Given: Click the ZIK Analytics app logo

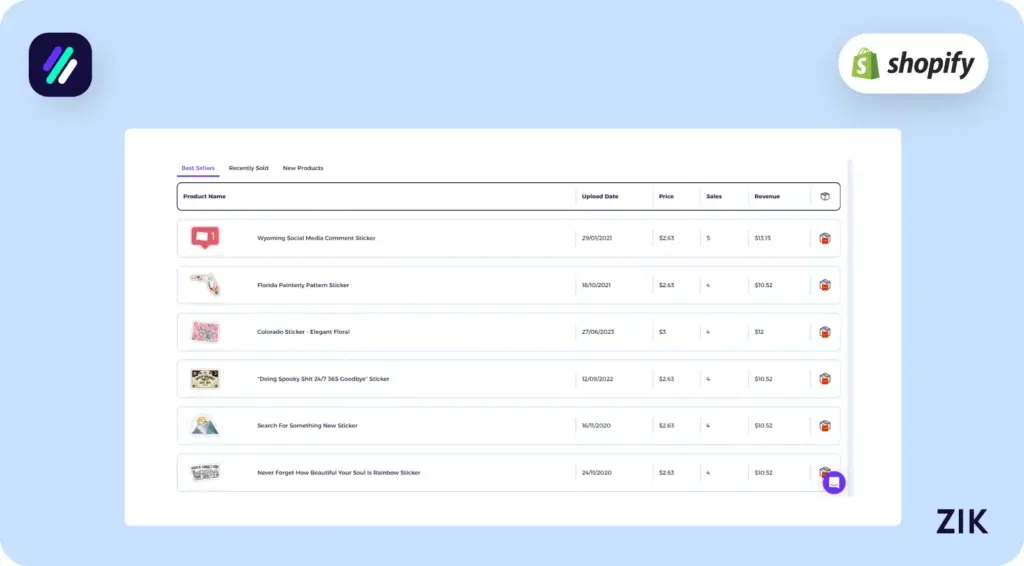Looking at the screenshot, I should (60, 65).
